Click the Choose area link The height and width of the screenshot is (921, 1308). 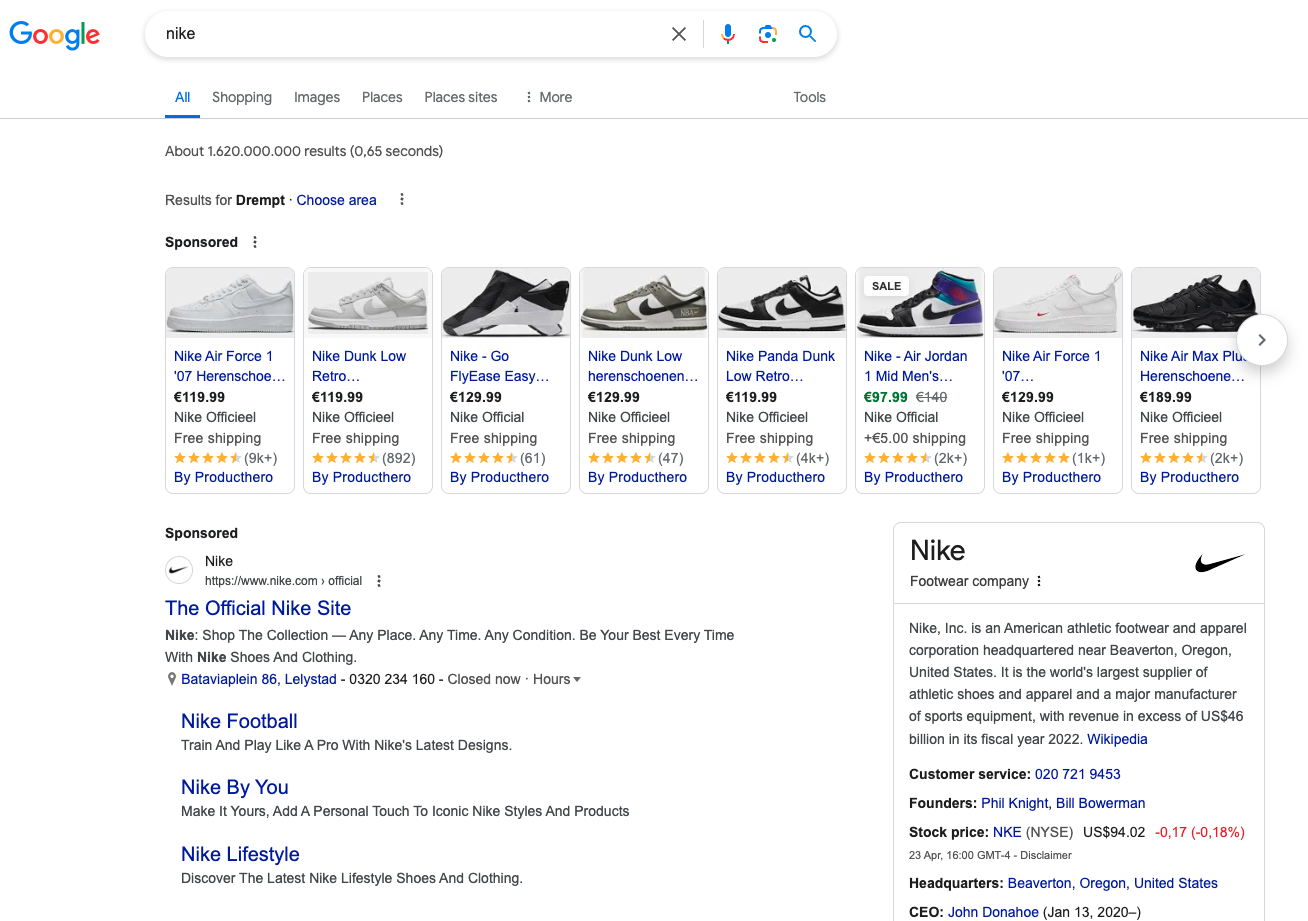[x=337, y=200]
